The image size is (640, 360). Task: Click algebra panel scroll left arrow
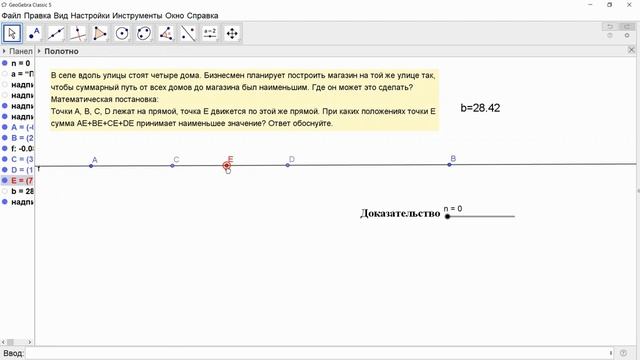(x=3, y=342)
